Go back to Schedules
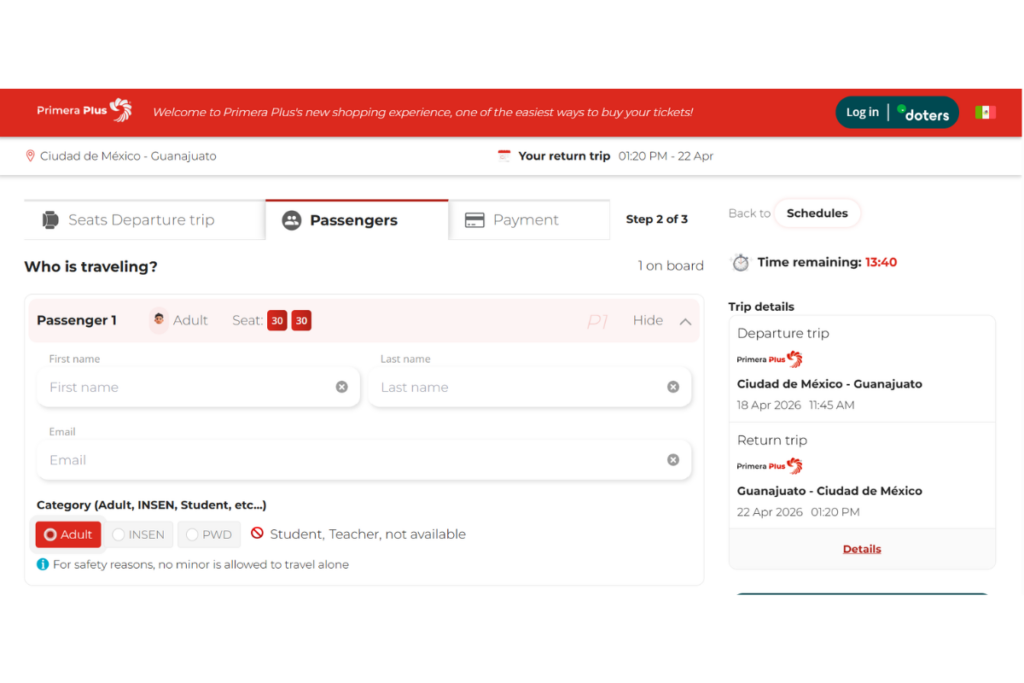 pyautogui.click(x=816, y=213)
